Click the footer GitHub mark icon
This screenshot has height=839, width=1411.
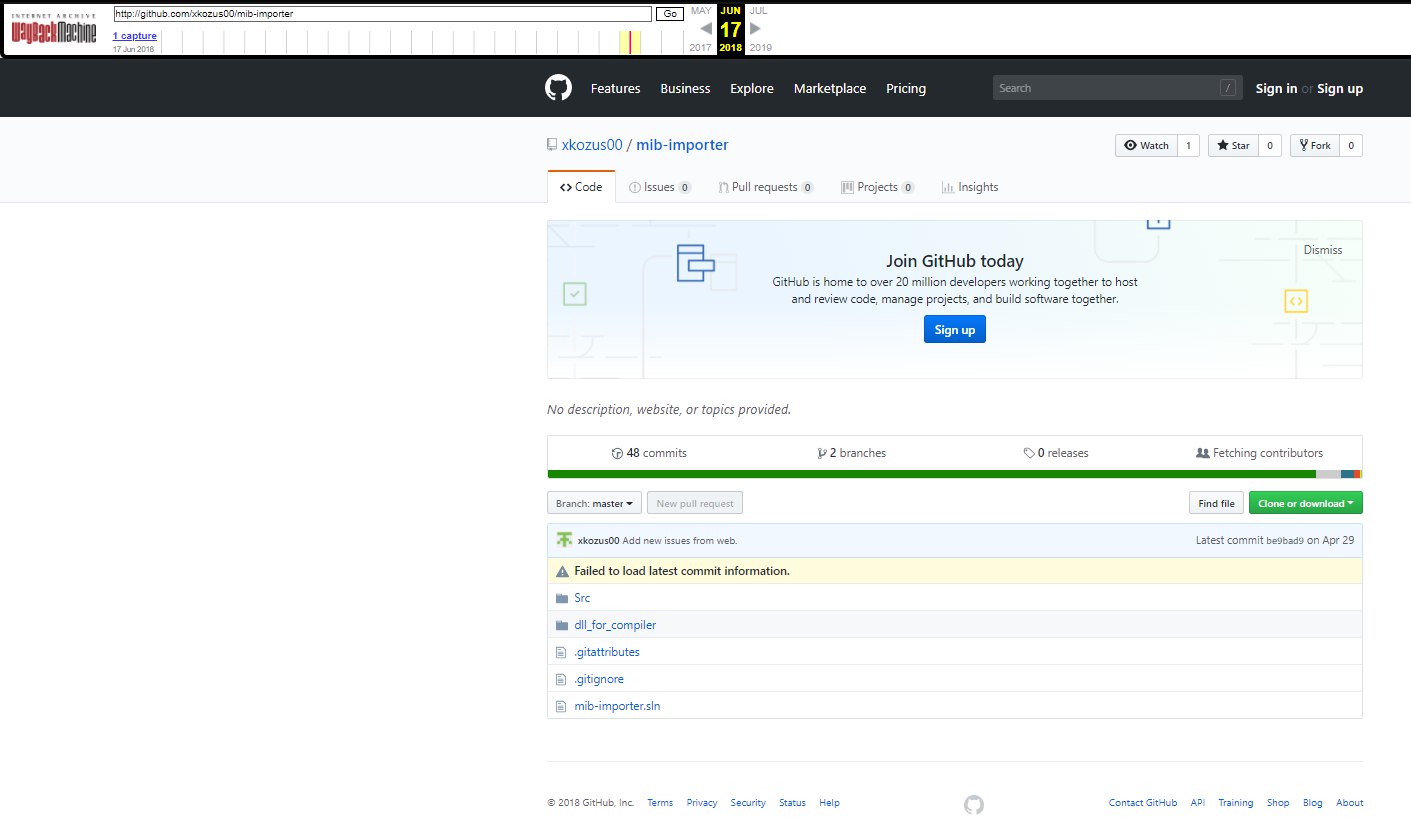(974, 805)
